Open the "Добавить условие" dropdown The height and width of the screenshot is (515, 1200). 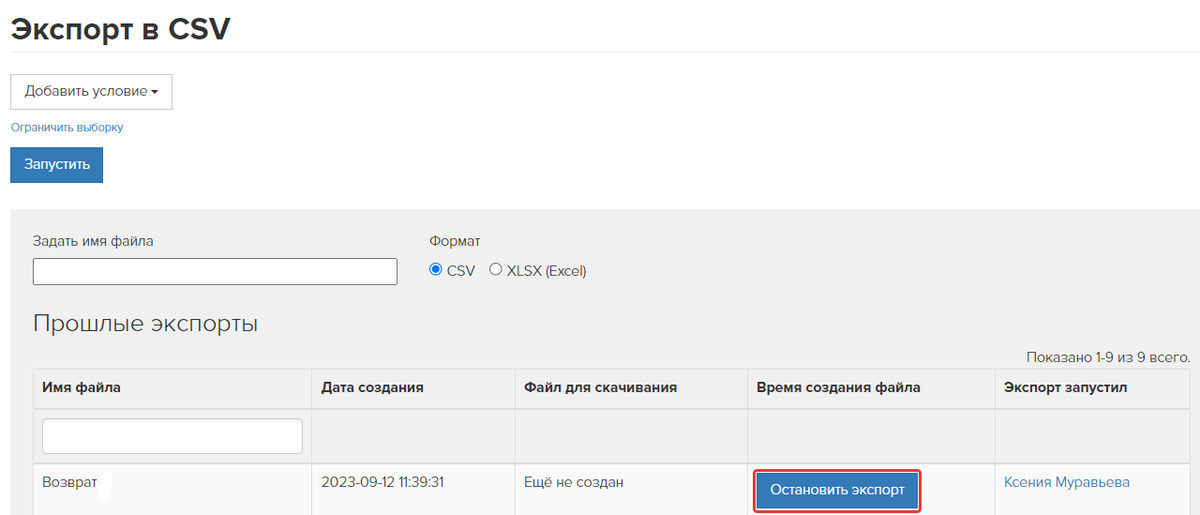[x=91, y=91]
